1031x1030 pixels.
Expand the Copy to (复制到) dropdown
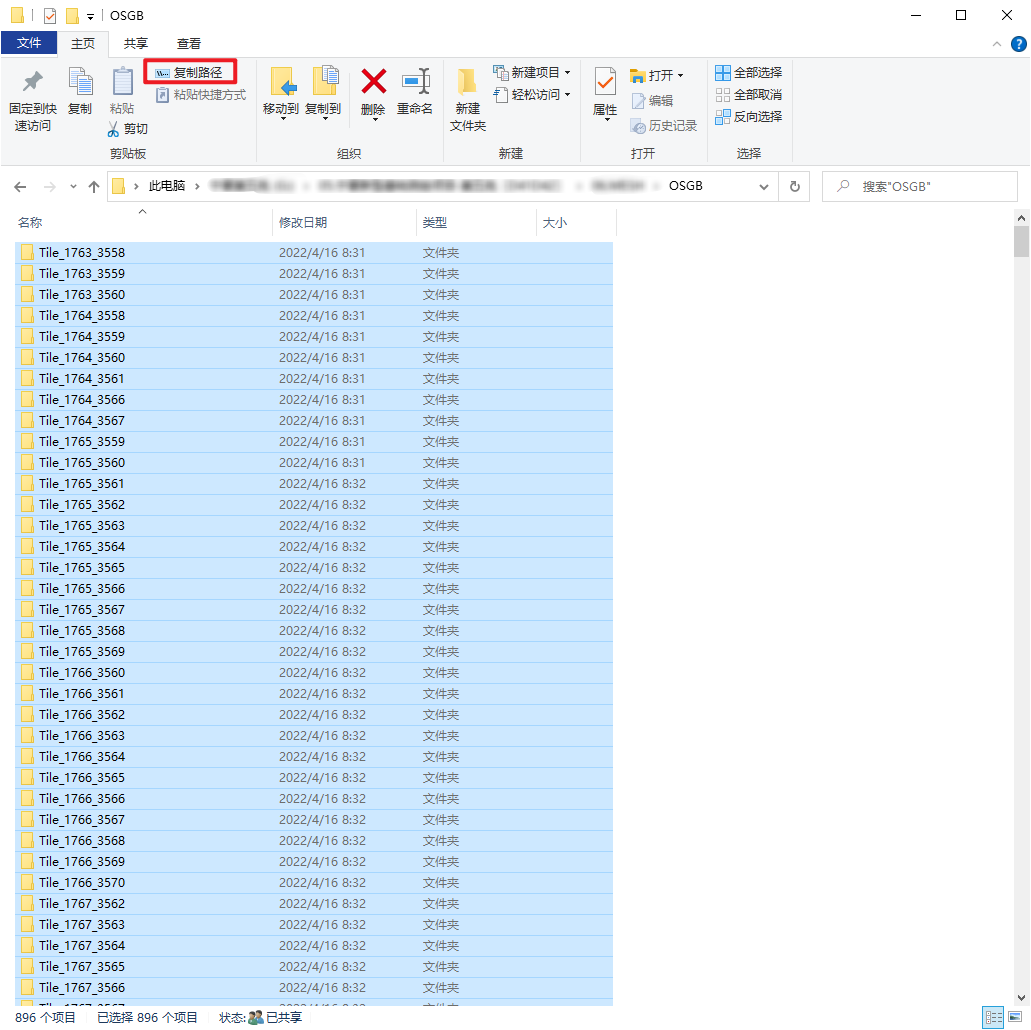[325, 119]
